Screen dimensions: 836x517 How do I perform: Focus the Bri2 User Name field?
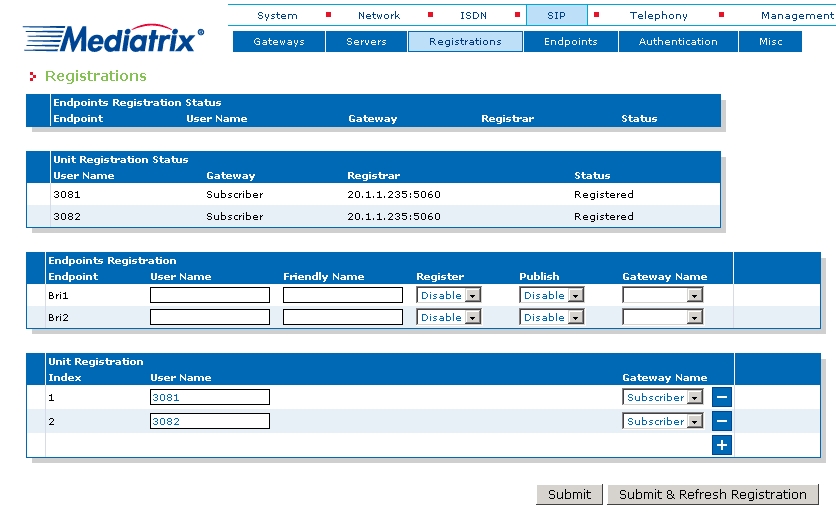tap(210, 317)
